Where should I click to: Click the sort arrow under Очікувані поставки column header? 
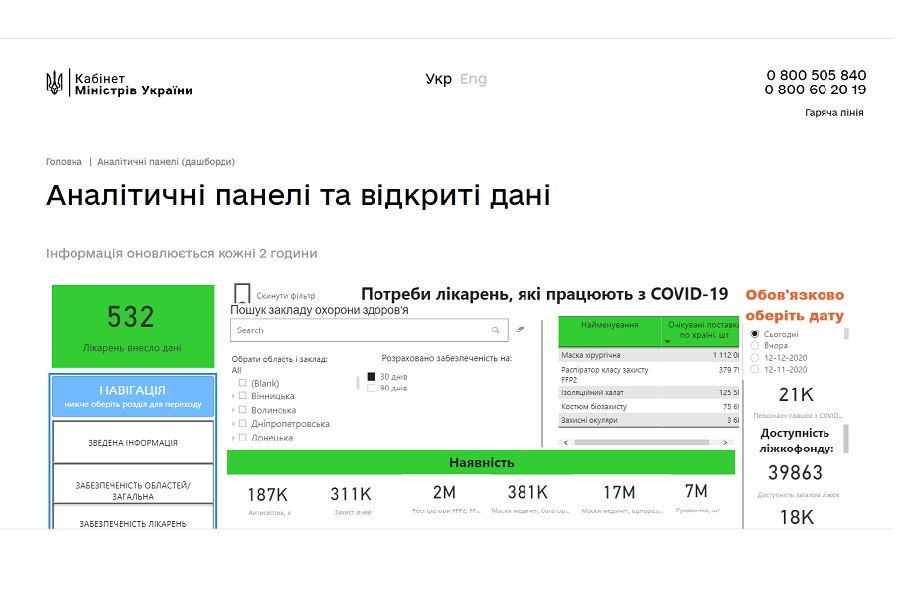pos(667,342)
